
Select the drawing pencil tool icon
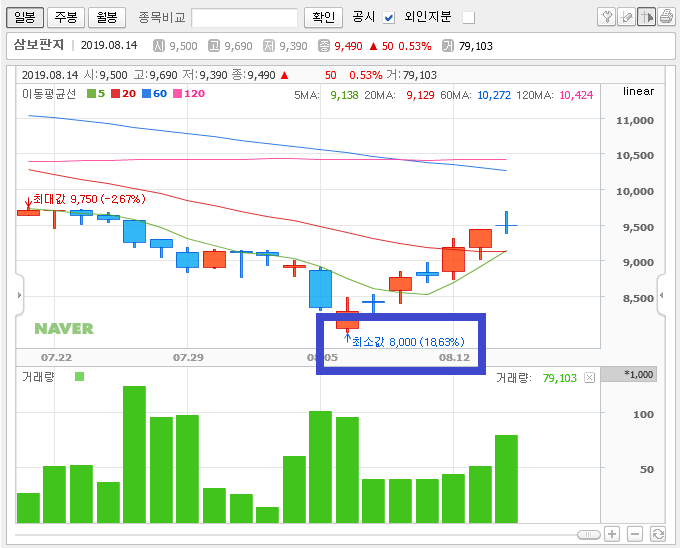(x=626, y=17)
